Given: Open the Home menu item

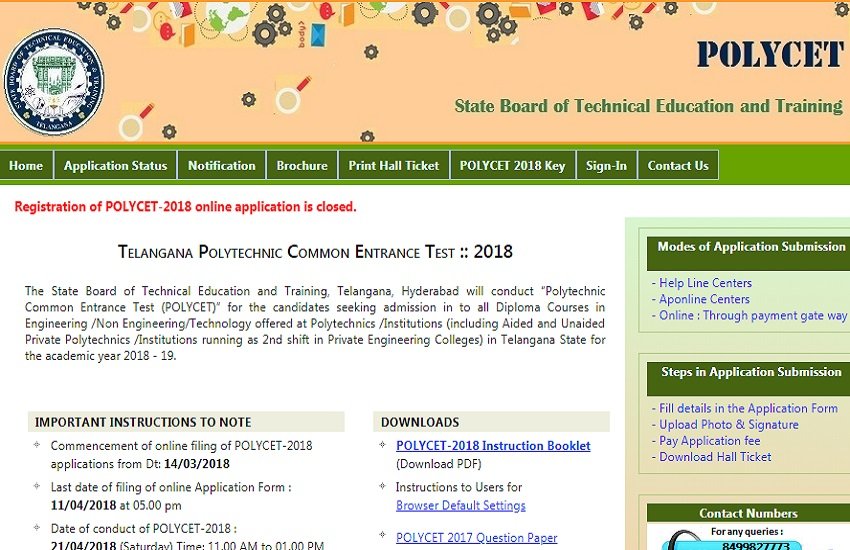Looking at the screenshot, I should click(26, 166).
